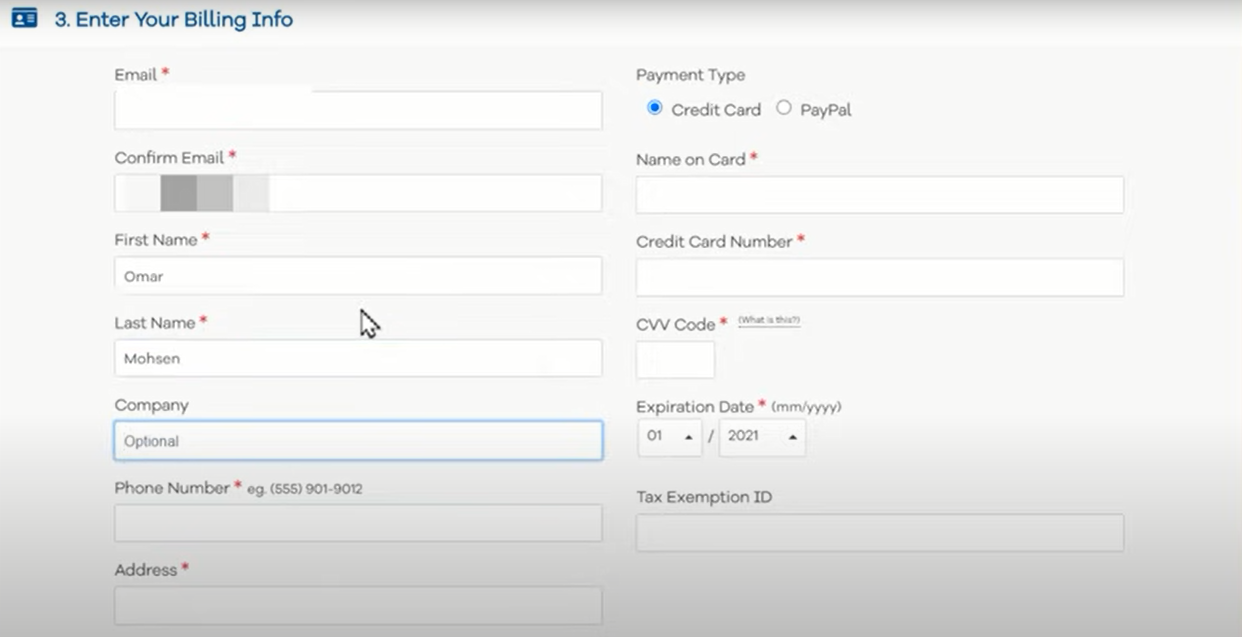Screen dimensions: 1242x637
Task: Click the billing info card icon
Action: (24, 18)
